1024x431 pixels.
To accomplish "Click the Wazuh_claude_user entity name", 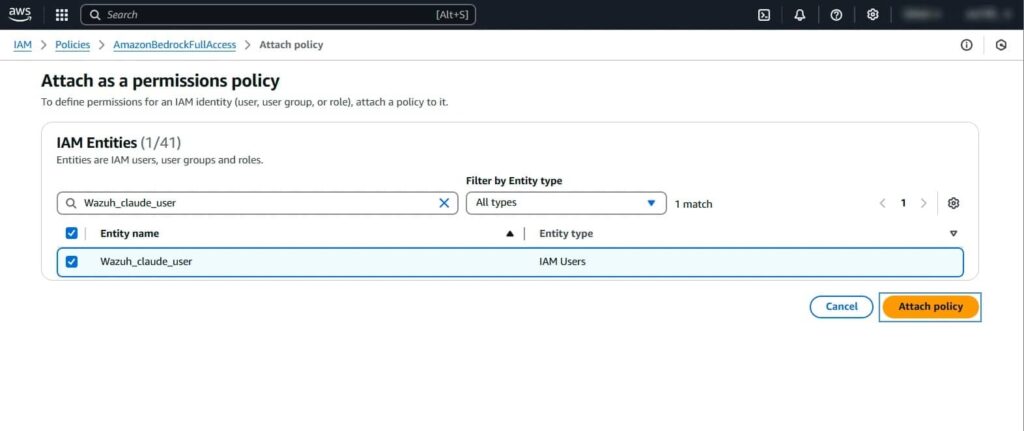I will (146, 262).
